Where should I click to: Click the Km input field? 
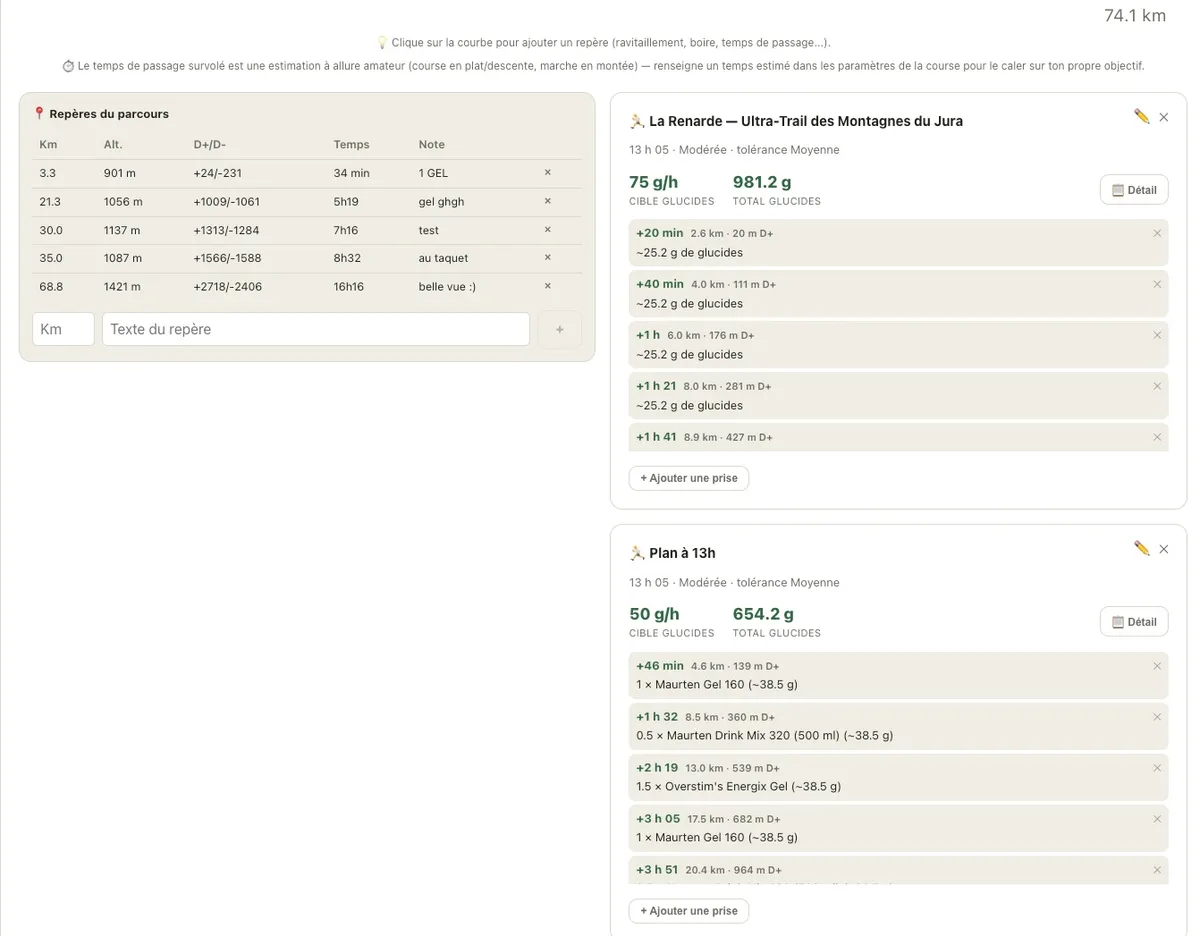click(x=63, y=329)
